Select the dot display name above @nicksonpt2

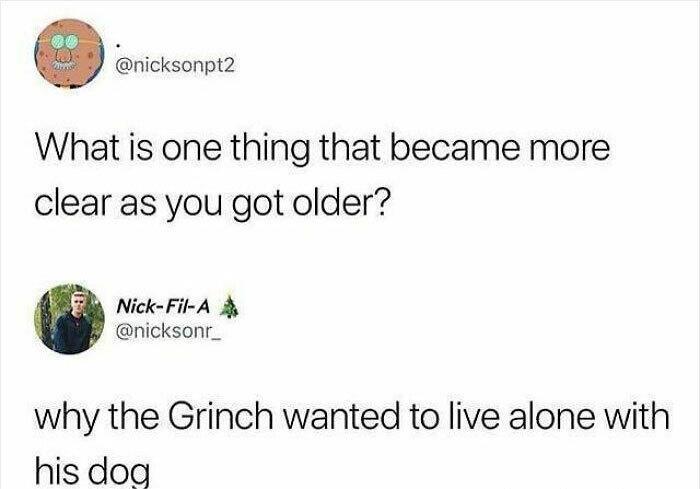118,46
